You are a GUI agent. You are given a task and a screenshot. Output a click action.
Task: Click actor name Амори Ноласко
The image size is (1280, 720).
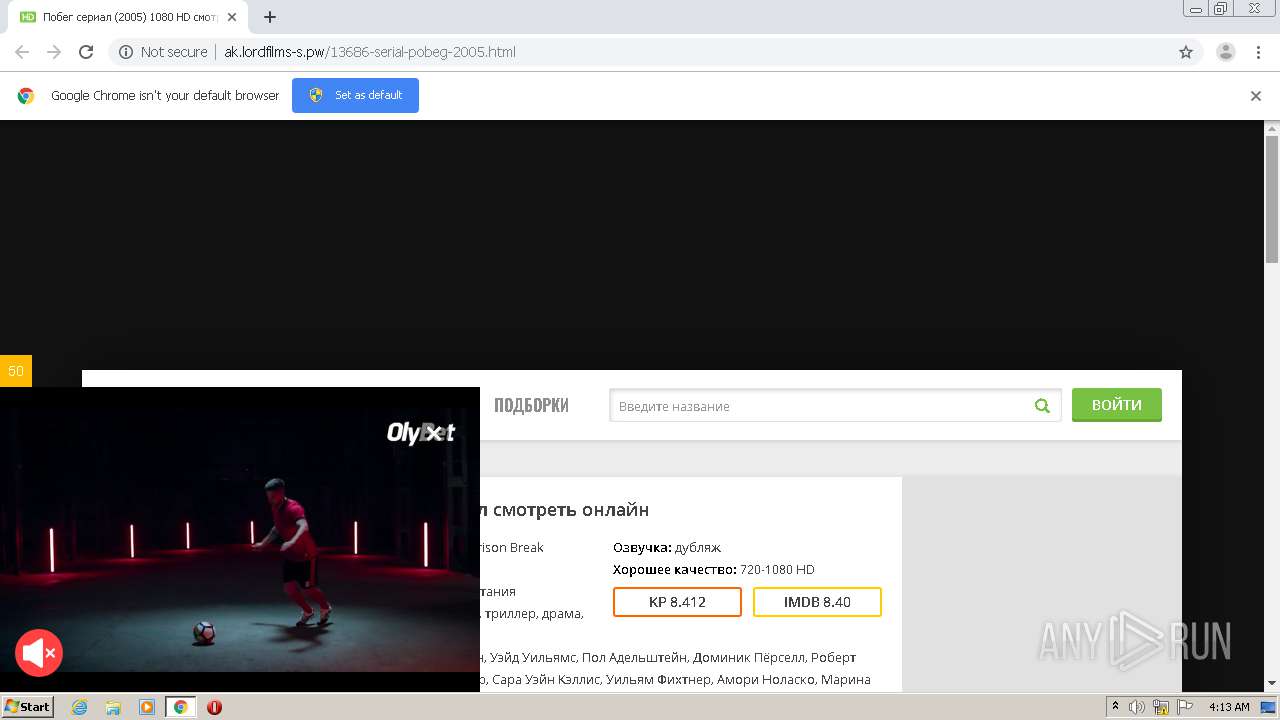[x=768, y=679]
